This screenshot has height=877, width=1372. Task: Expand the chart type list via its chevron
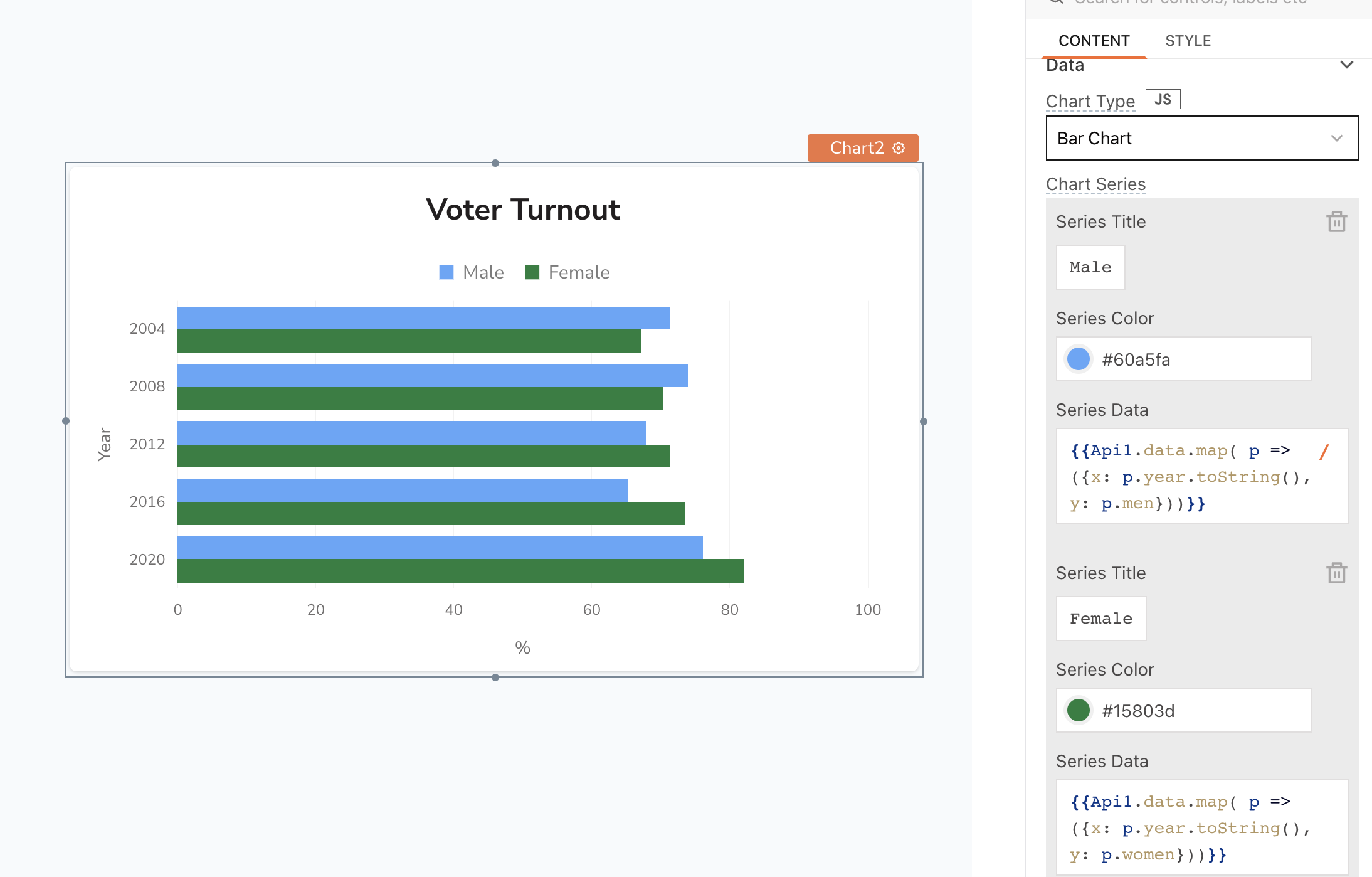click(x=1337, y=138)
